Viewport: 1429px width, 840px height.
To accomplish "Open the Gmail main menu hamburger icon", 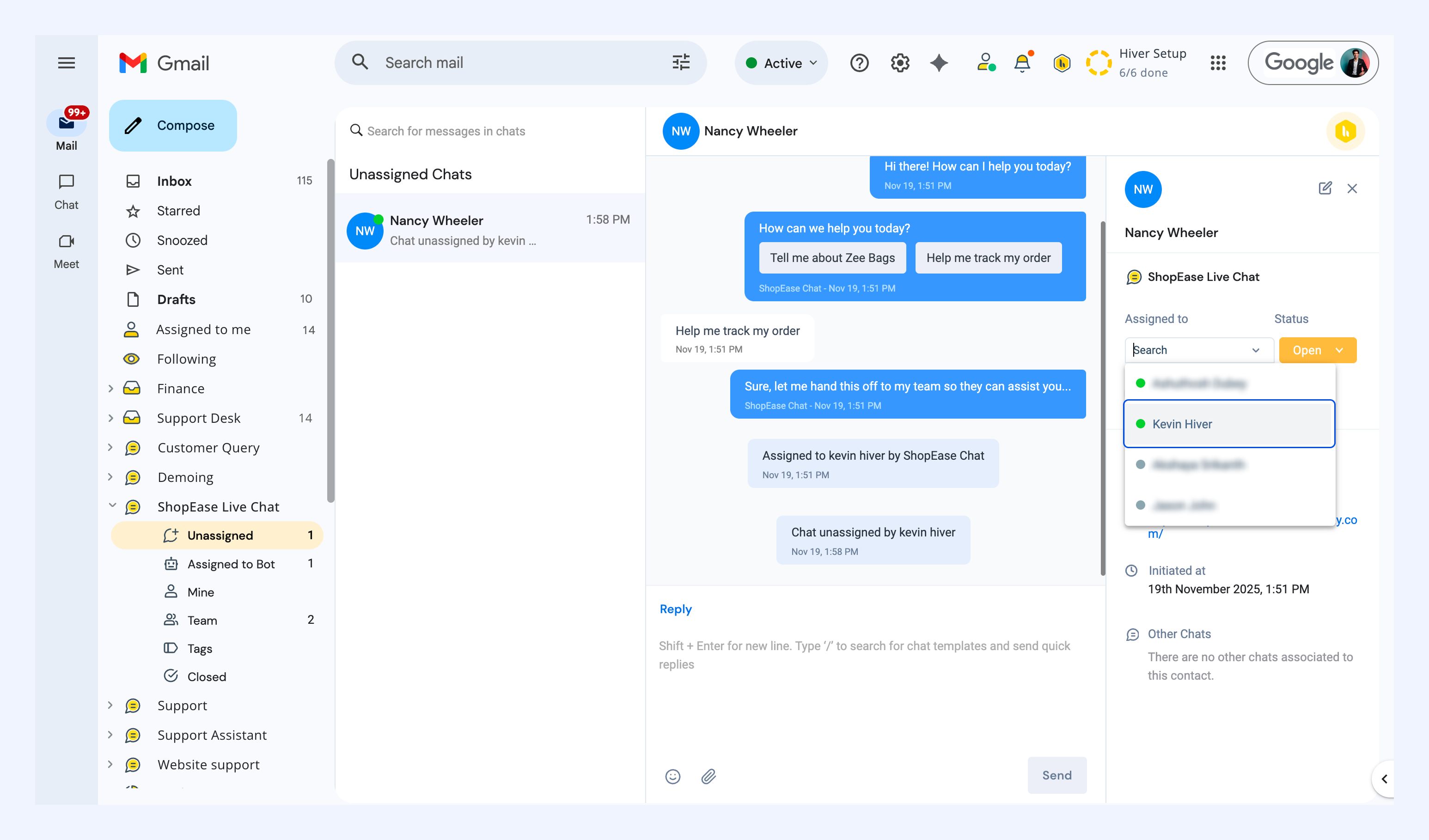I will [67, 63].
